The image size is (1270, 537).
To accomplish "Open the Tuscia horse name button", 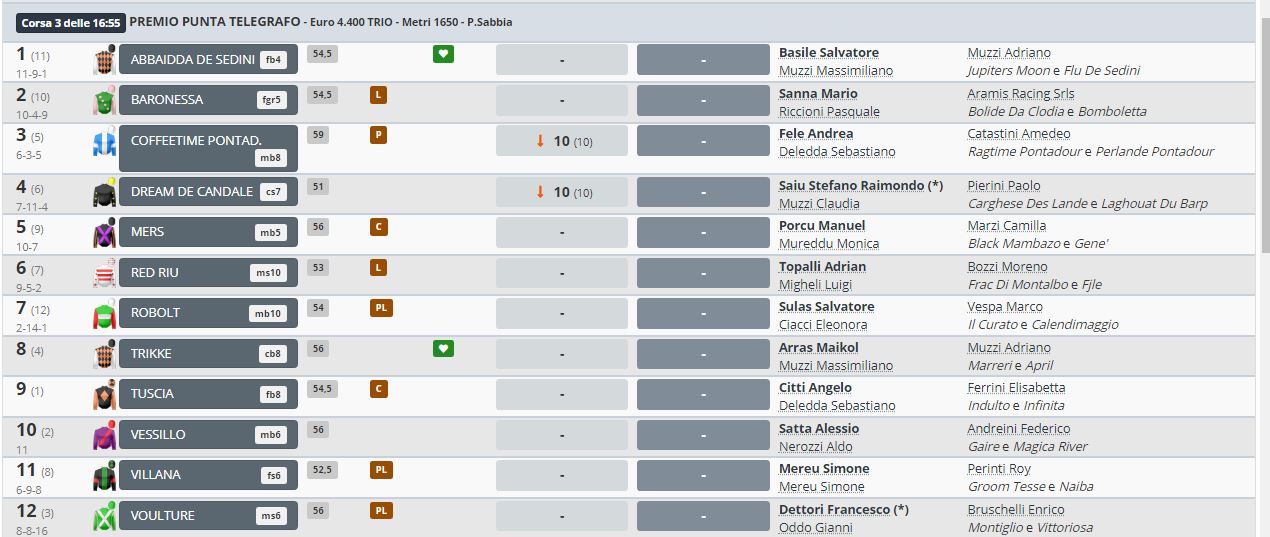I will pyautogui.click(x=208, y=394).
